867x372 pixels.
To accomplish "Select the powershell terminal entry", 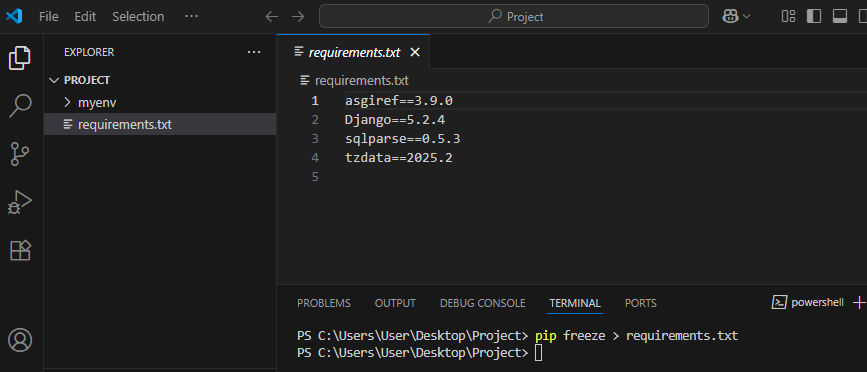I will coord(808,302).
